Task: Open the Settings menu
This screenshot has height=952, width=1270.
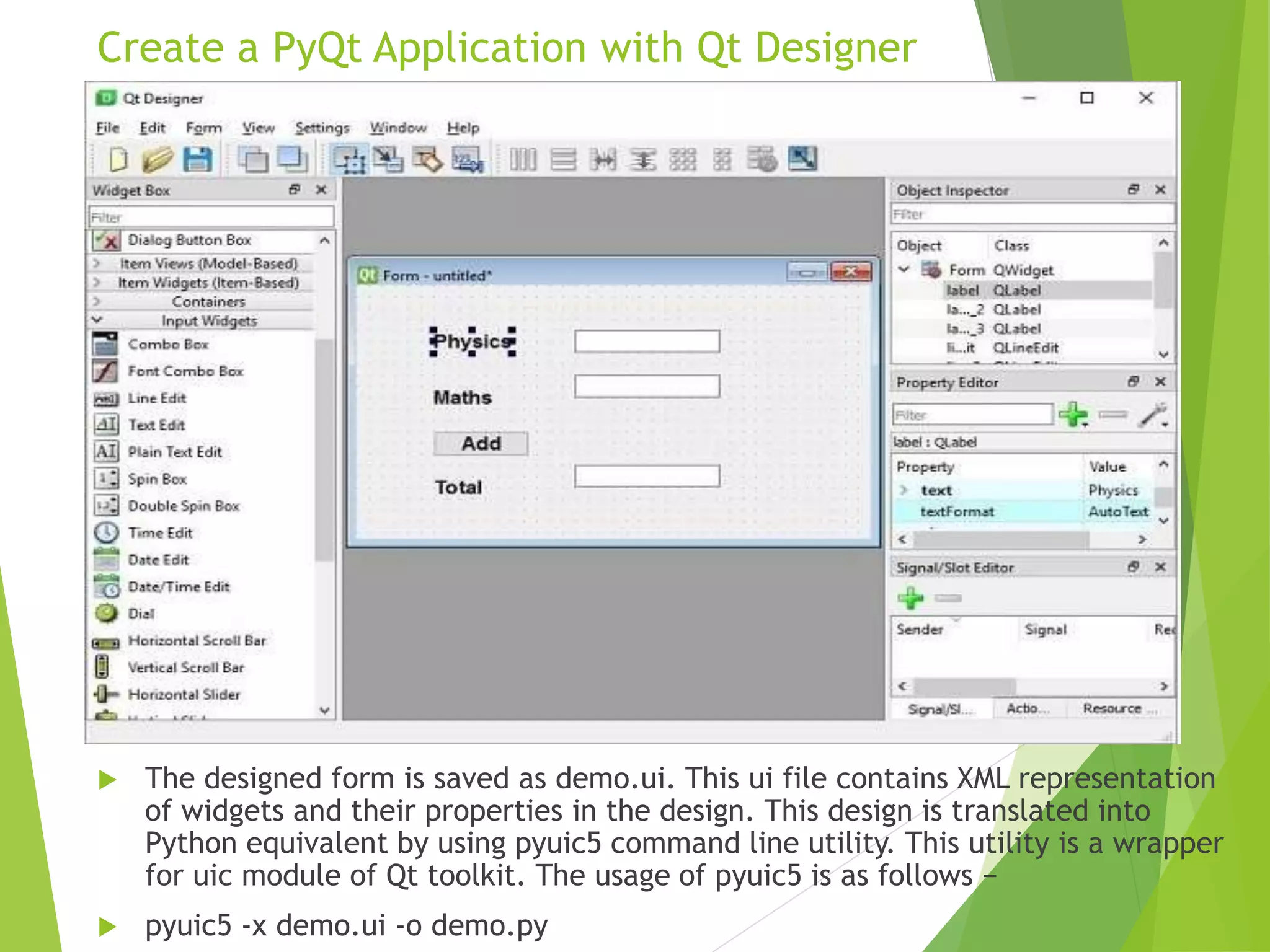Action: (322, 128)
